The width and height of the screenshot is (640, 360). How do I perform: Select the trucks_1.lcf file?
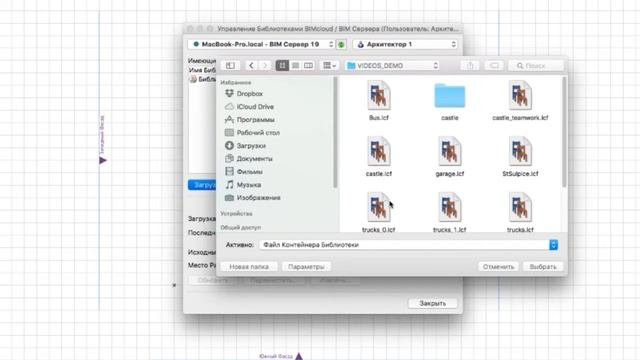(x=449, y=213)
